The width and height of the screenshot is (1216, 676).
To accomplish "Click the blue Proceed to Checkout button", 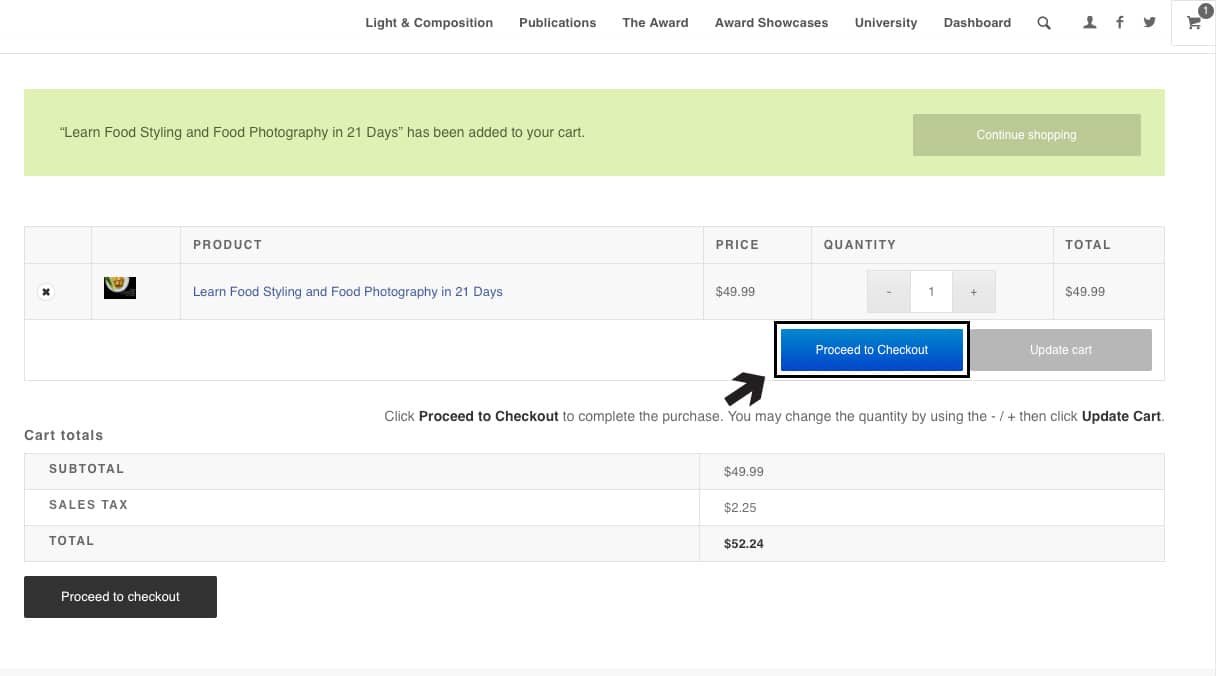I will pyautogui.click(x=871, y=350).
